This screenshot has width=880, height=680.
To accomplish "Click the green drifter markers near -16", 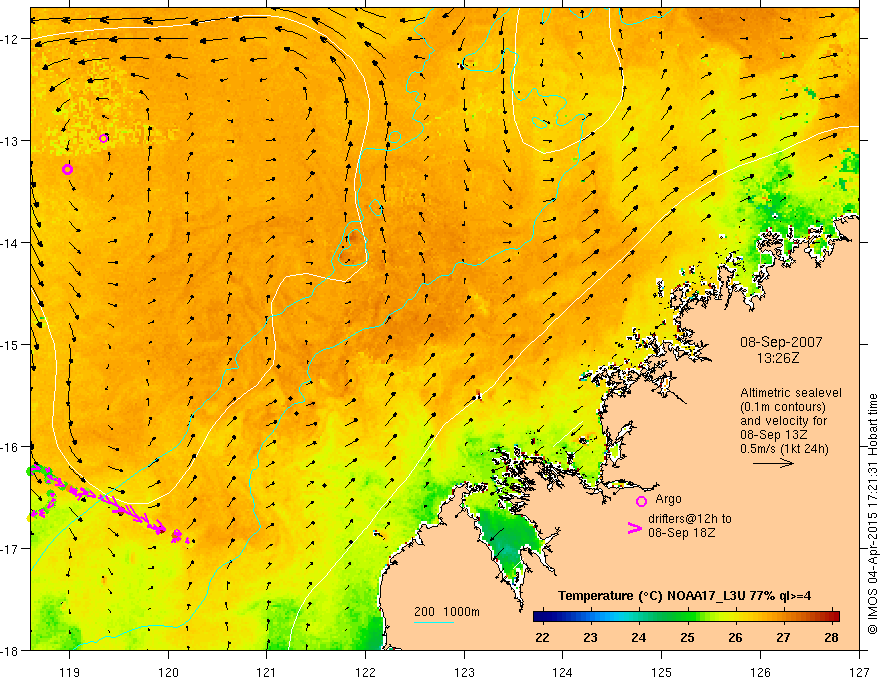I will [x=40, y=472].
